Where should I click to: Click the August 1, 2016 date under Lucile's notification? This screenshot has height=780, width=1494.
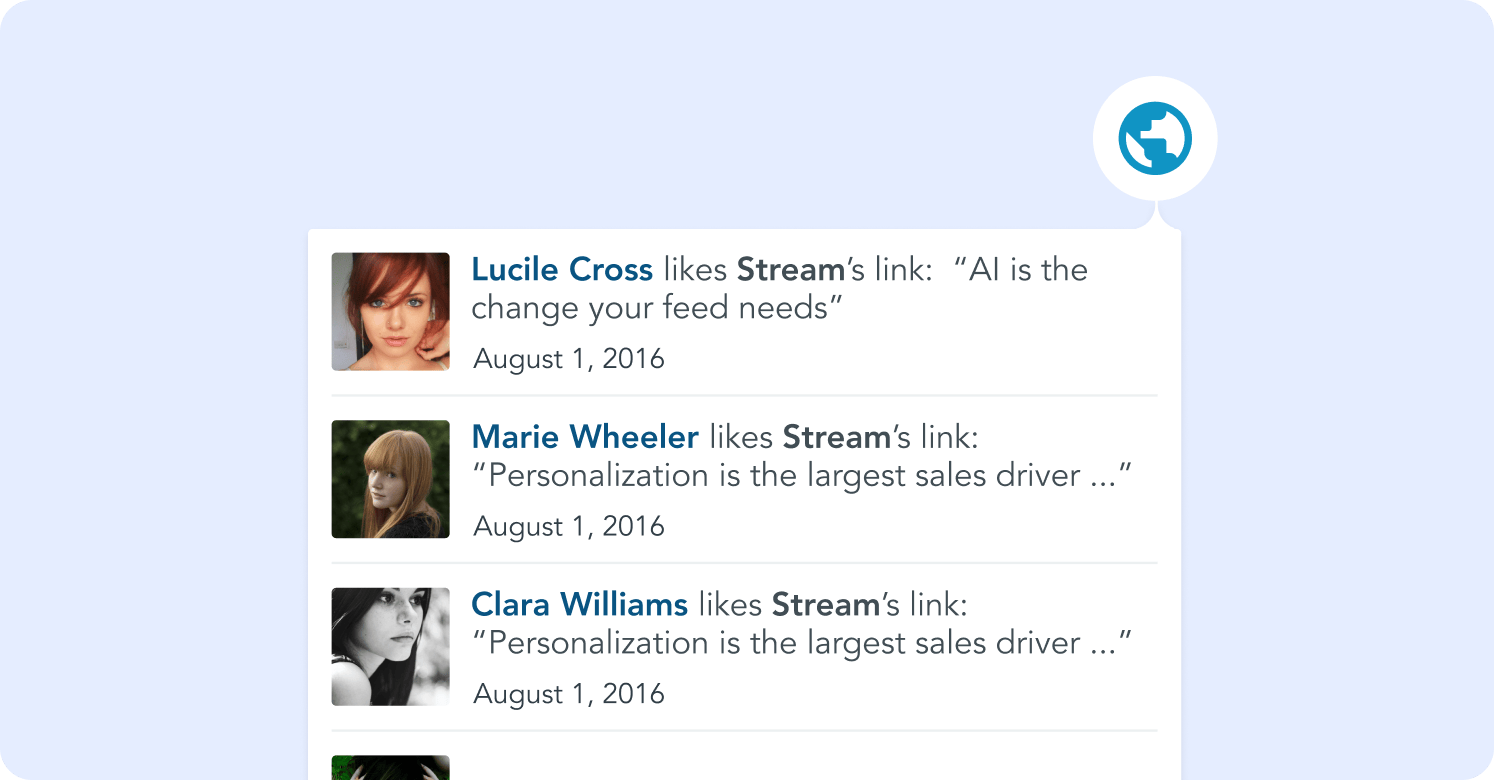[x=568, y=358]
